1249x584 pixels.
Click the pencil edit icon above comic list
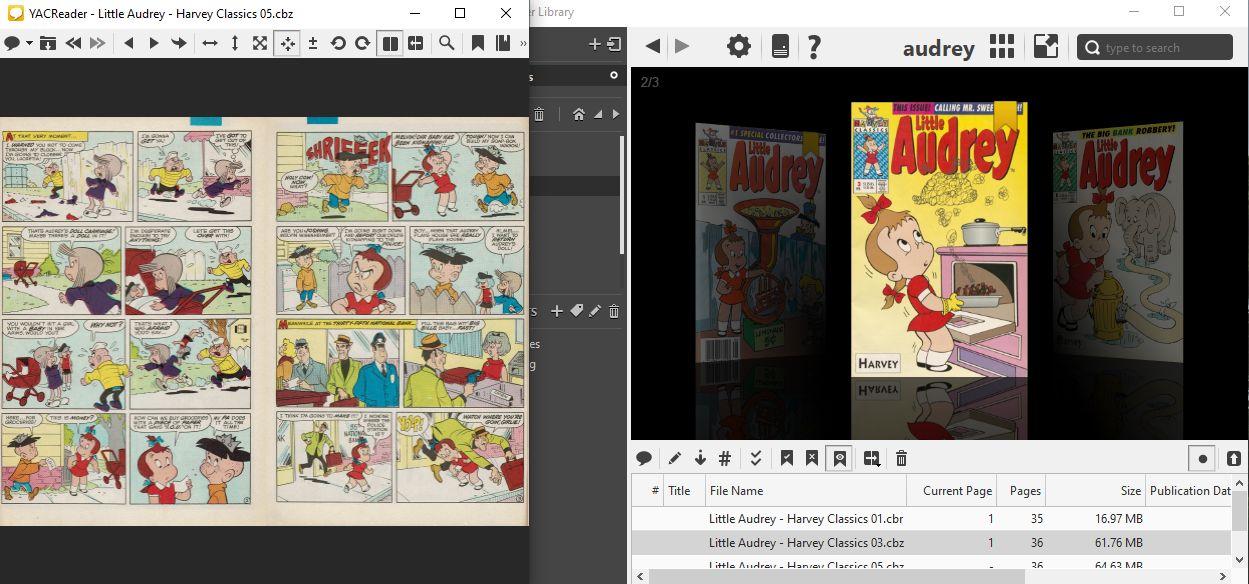[x=675, y=458]
